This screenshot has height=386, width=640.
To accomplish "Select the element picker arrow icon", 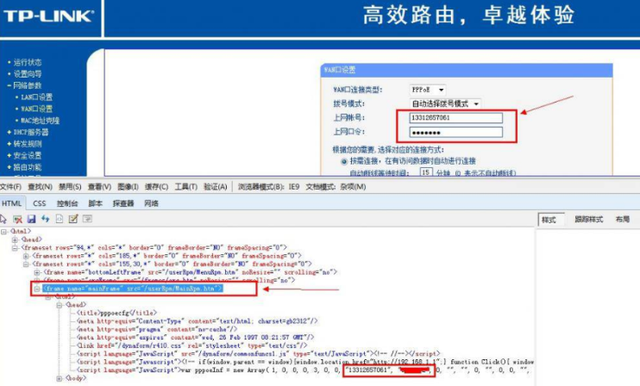I will coord(3,219).
